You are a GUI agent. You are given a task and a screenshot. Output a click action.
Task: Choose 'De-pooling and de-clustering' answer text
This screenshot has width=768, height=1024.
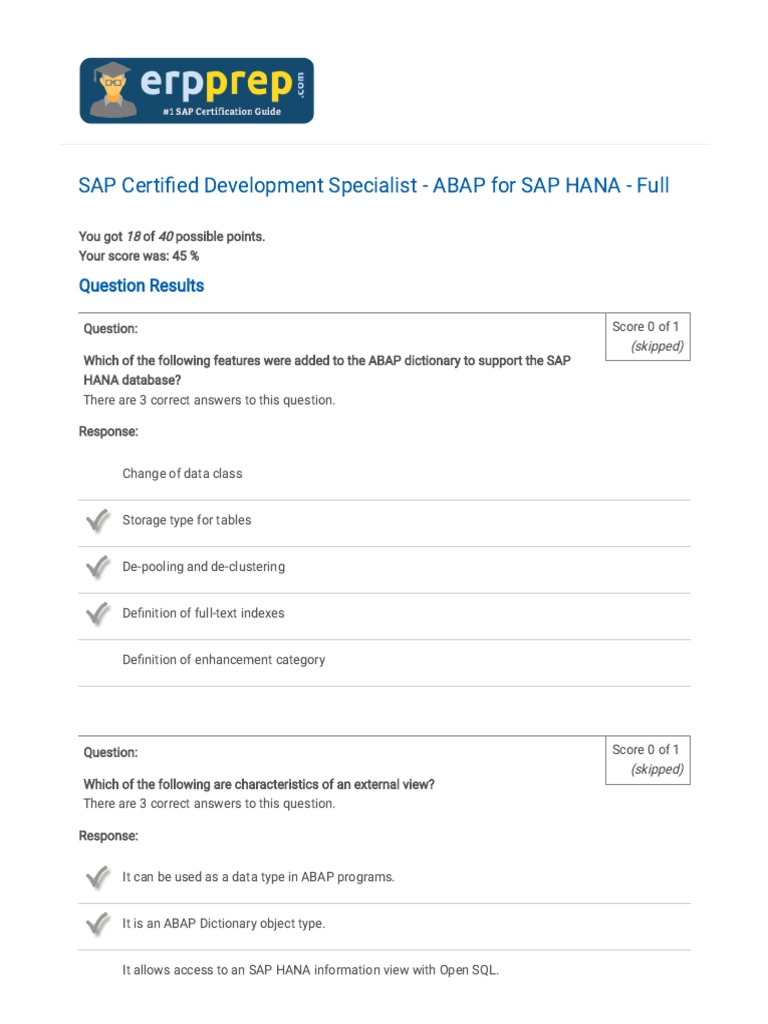click(203, 567)
